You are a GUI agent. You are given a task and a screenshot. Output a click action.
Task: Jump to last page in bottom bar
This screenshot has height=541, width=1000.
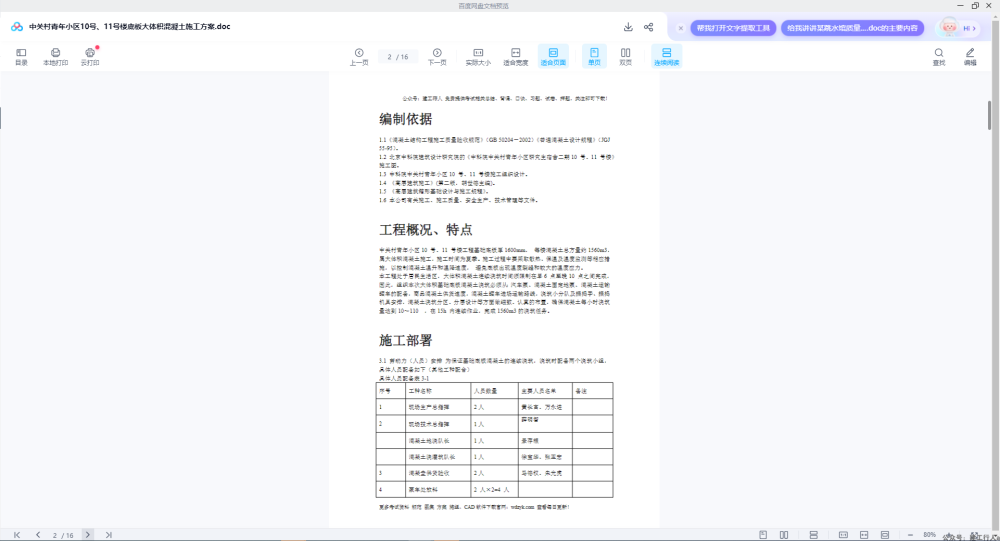click(108, 535)
